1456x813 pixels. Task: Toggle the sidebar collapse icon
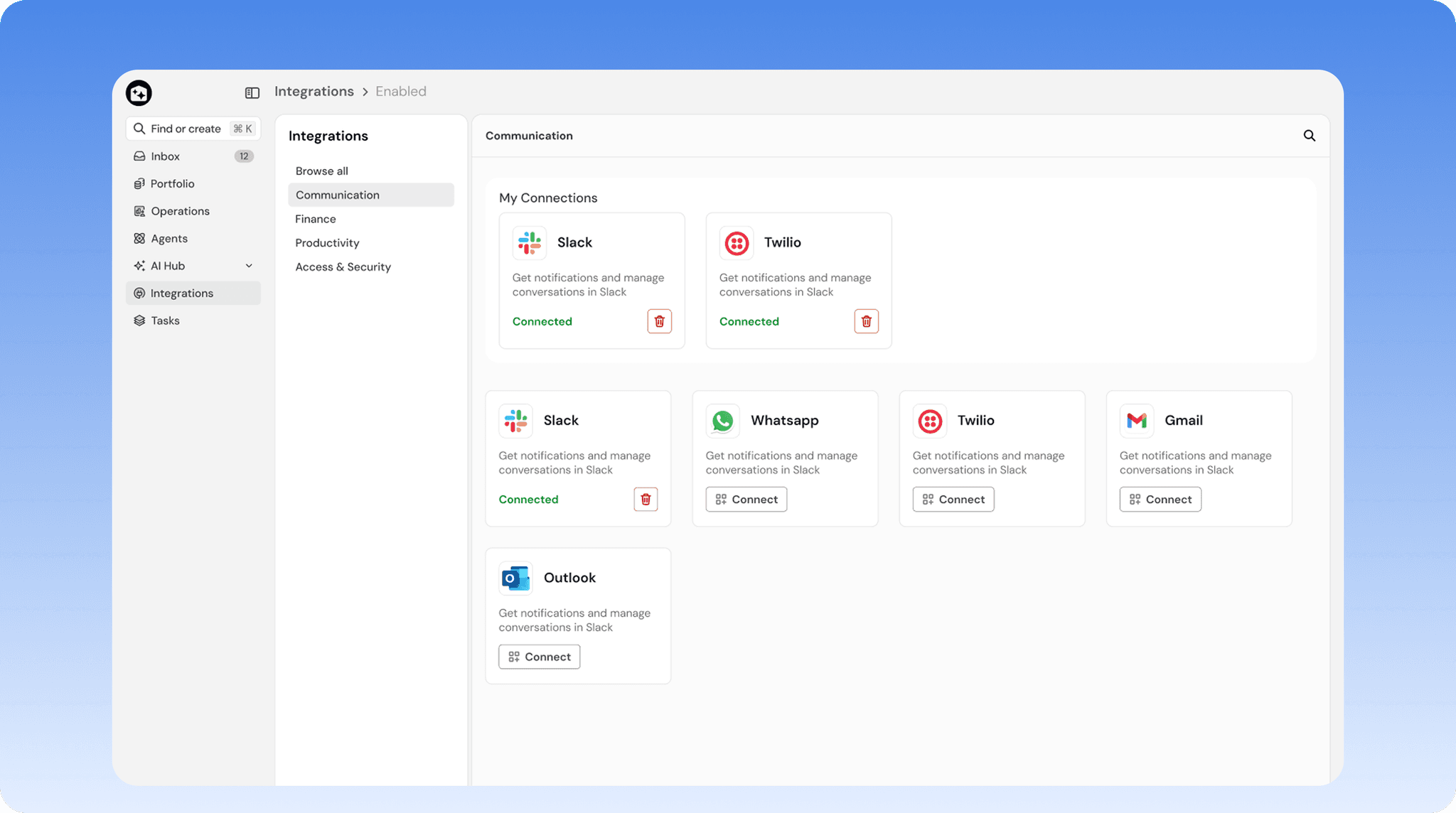[252, 92]
